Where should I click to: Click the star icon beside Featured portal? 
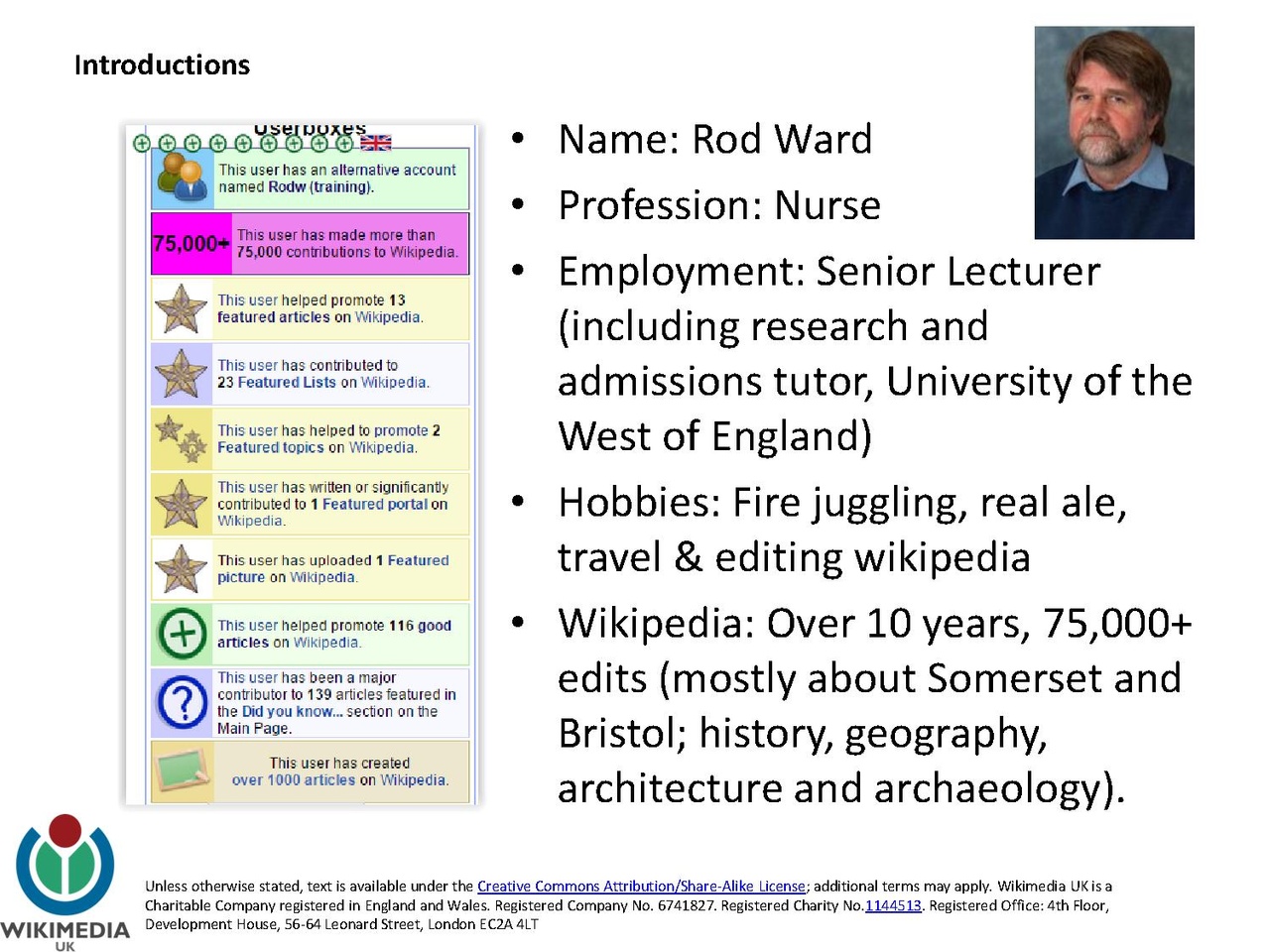[181, 503]
